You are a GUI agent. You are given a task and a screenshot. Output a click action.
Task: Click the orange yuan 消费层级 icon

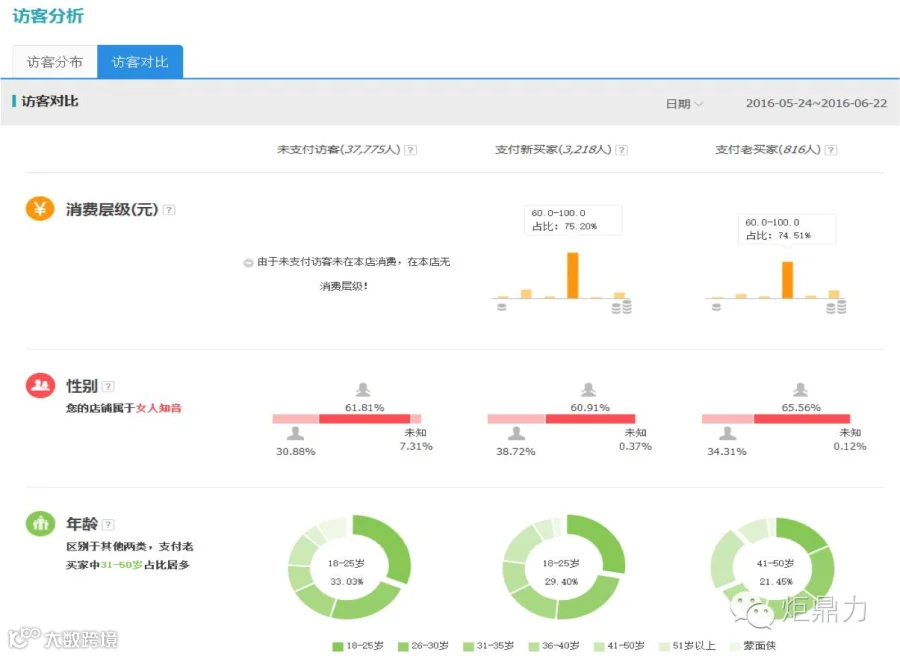tap(40, 208)
